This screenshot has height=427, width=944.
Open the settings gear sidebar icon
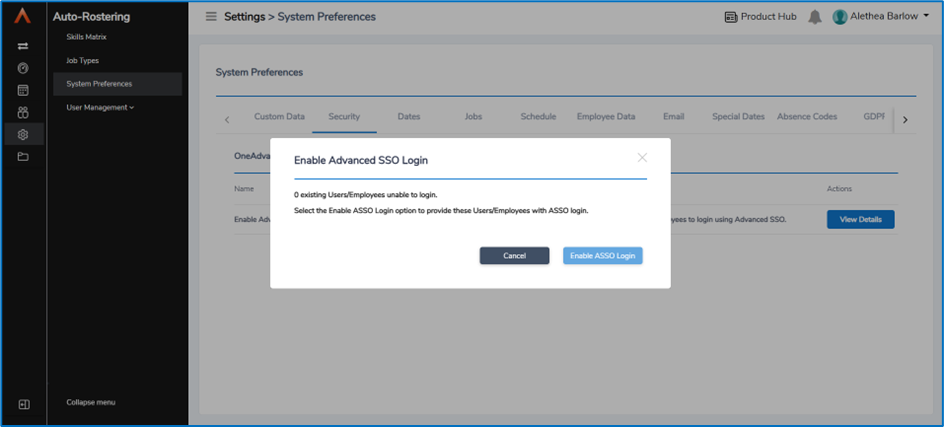tap(23, 134)
